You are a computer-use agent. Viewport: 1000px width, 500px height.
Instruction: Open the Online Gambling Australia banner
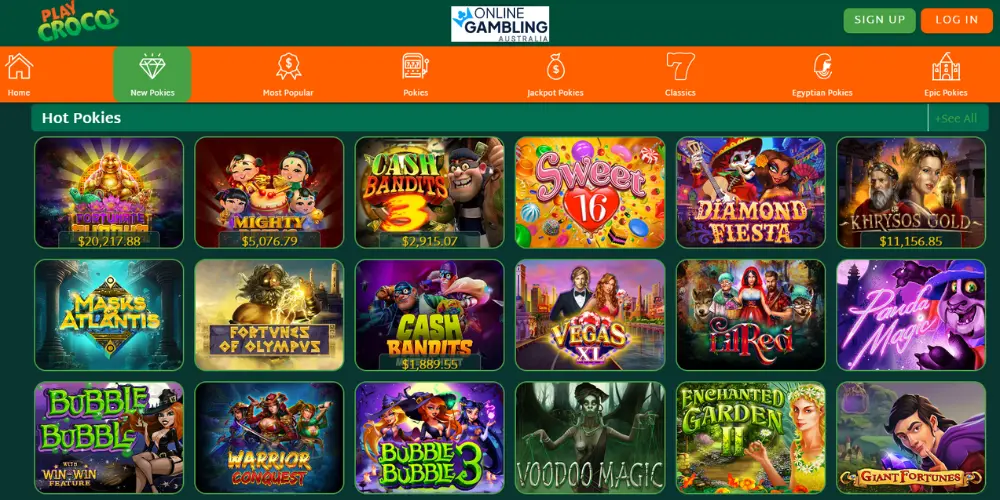pos(500,24)
